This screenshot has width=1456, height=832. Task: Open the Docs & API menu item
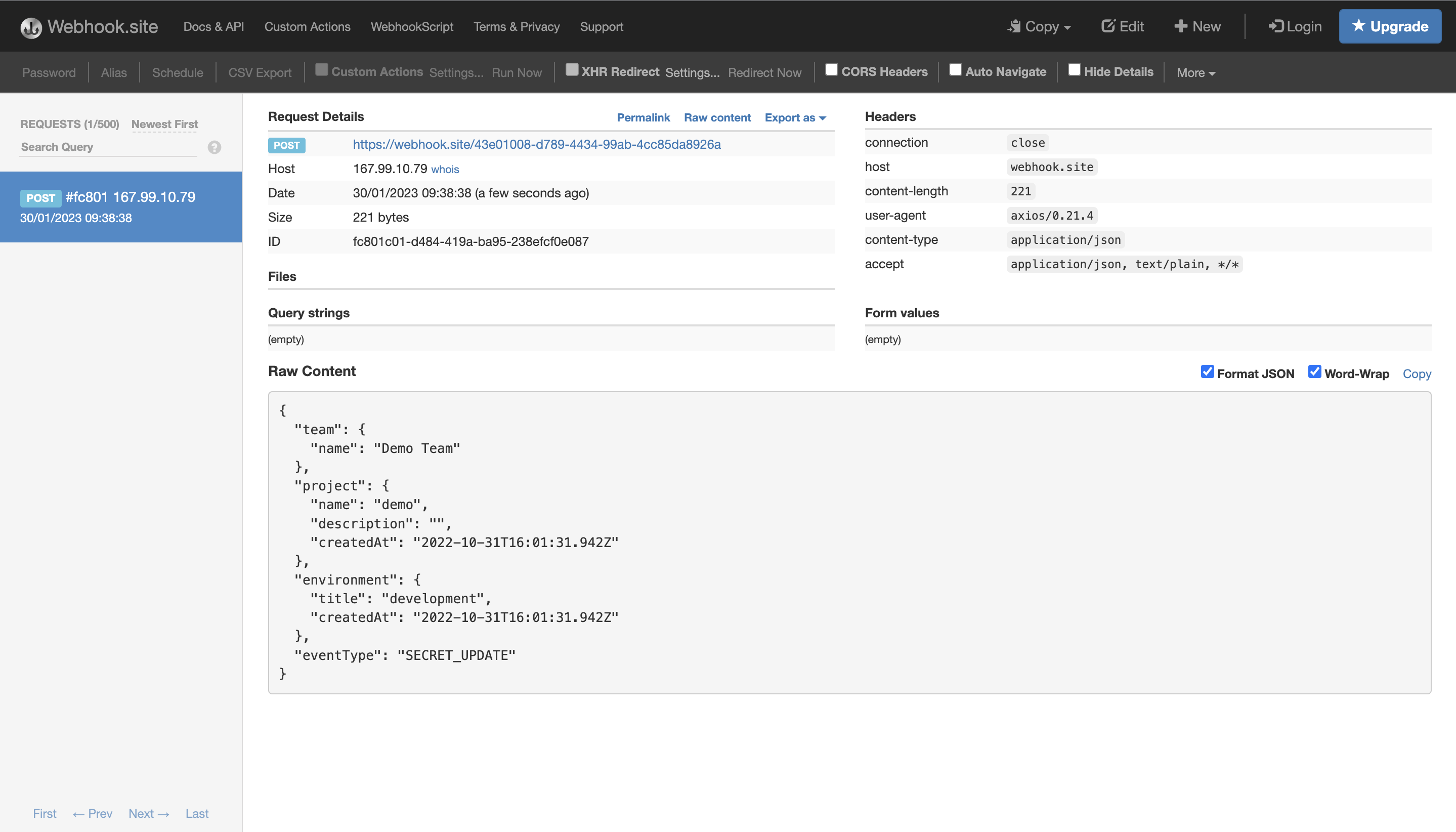coord(213,27)
